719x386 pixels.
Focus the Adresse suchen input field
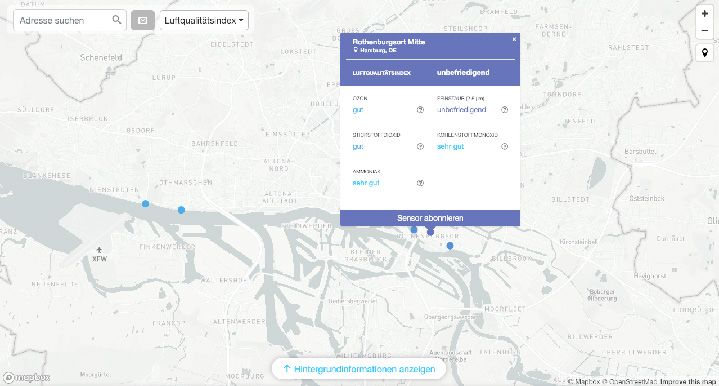click(x=64, y=20)
